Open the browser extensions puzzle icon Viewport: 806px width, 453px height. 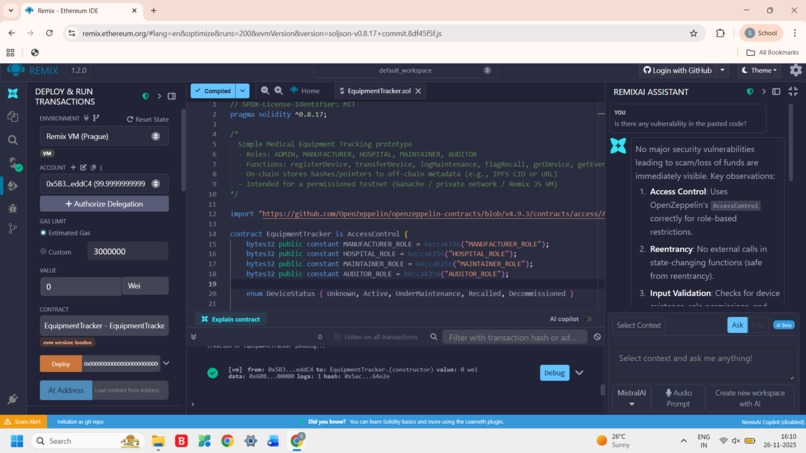(720, 33)
